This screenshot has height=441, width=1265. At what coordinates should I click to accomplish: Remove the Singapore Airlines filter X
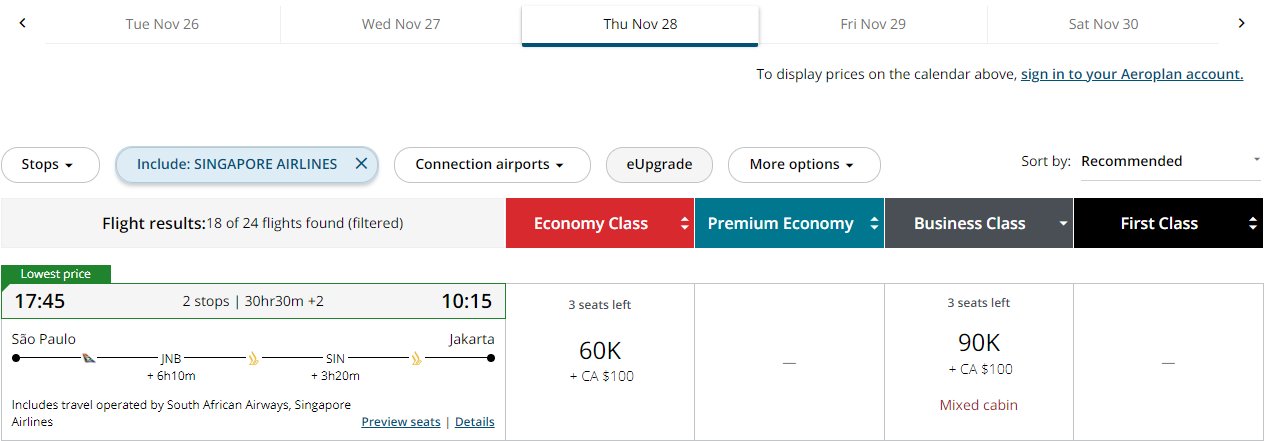point(361,164)
